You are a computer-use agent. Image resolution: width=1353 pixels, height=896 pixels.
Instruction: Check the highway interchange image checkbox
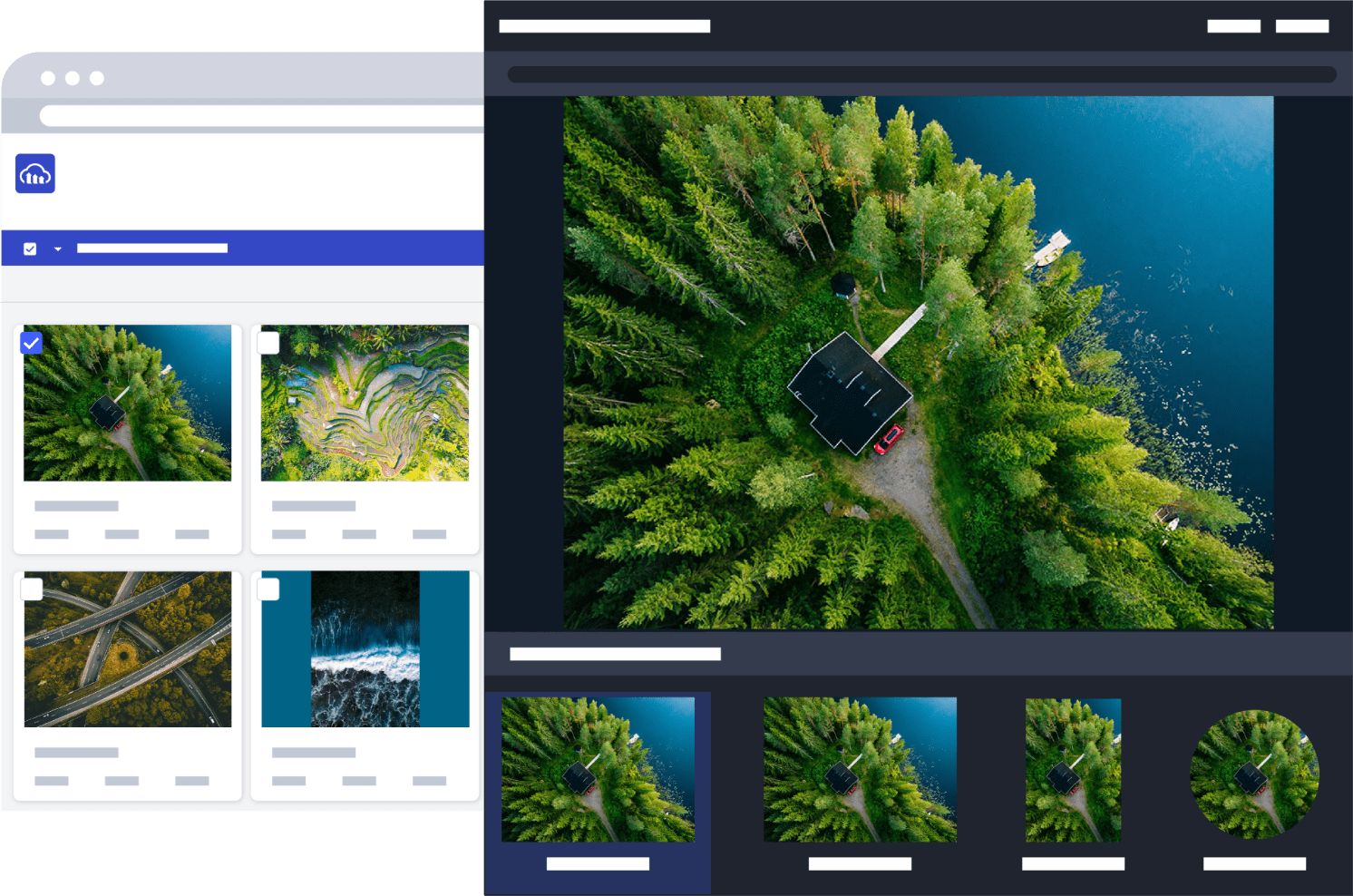[32, 589]
